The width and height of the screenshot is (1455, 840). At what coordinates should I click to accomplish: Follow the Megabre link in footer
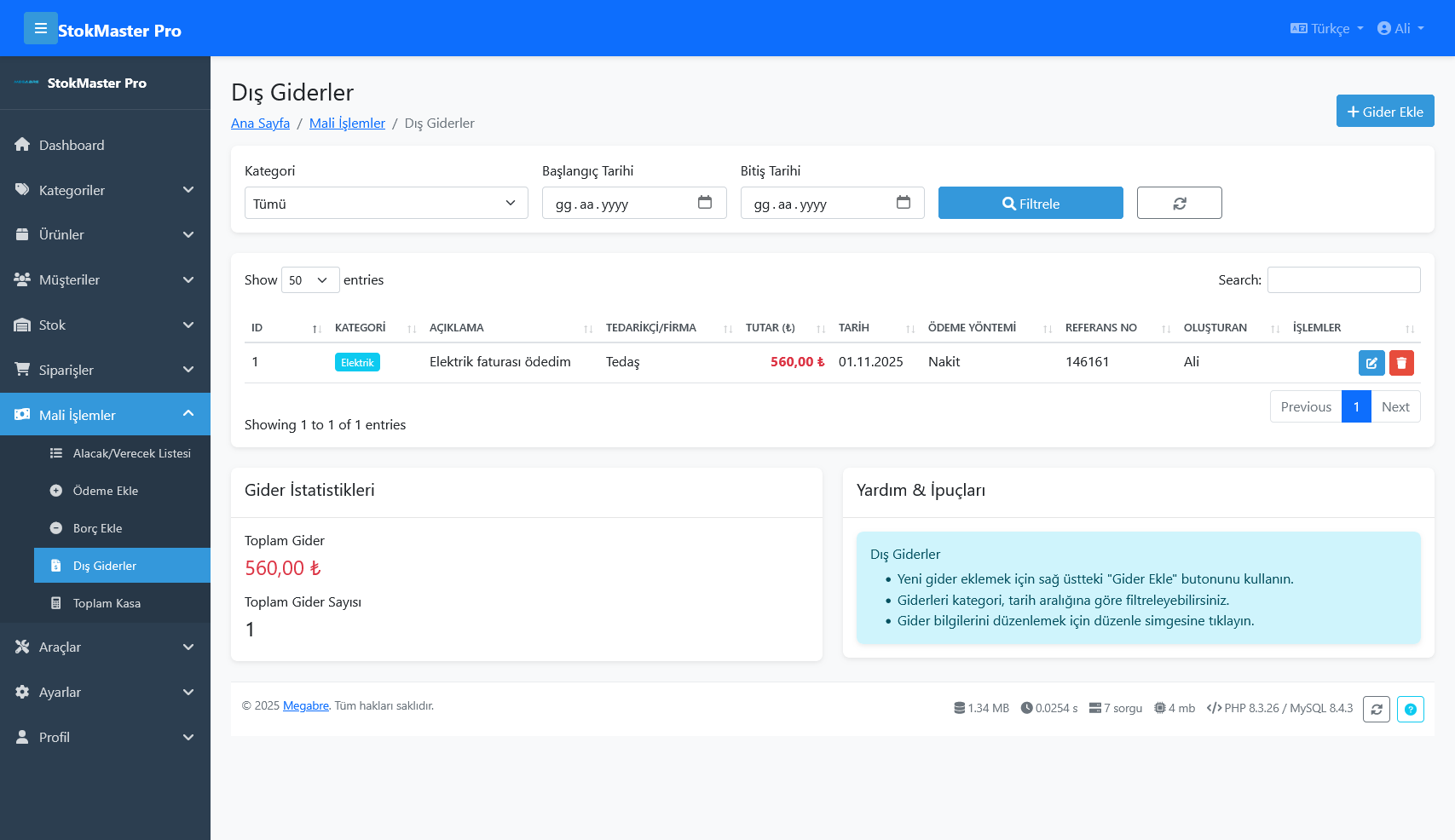point(305,706)
